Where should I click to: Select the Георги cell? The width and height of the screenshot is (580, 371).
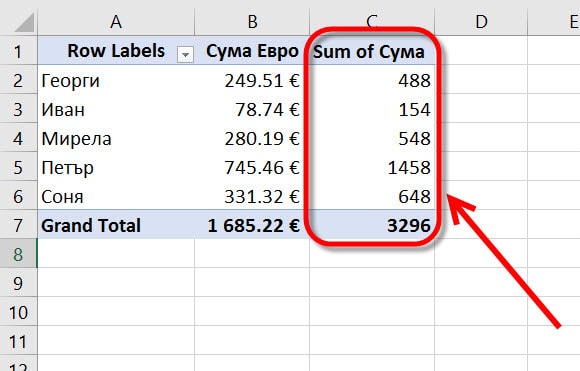116,80
